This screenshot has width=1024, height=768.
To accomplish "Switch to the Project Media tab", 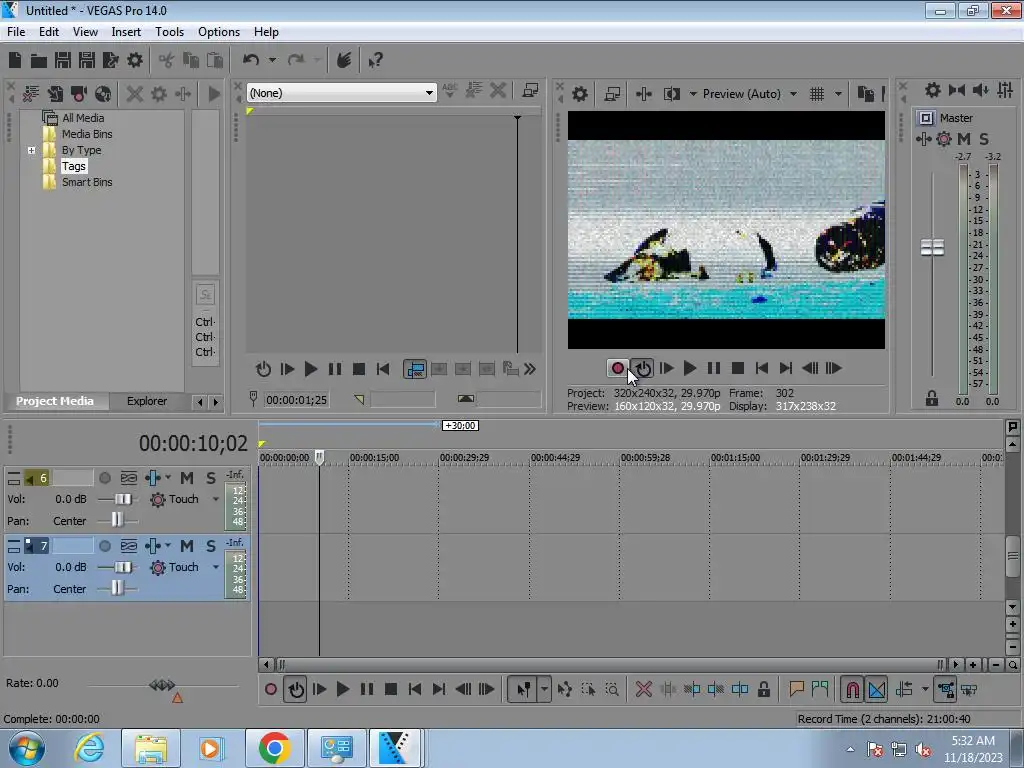I will coord(55,401).
